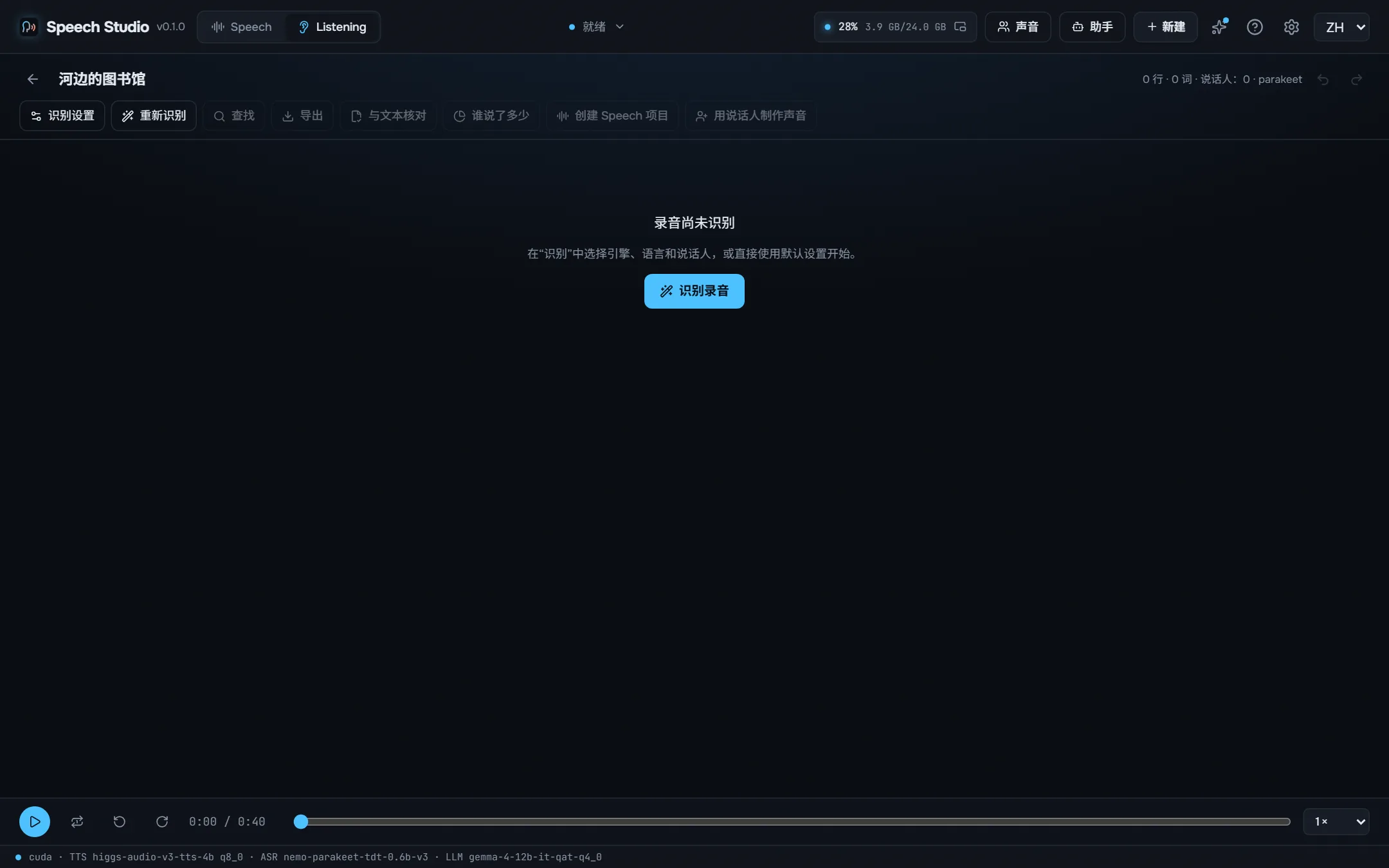
Task: Click the rewind skip-back icon
Action: pyautogui.click(x=120, y=822)
